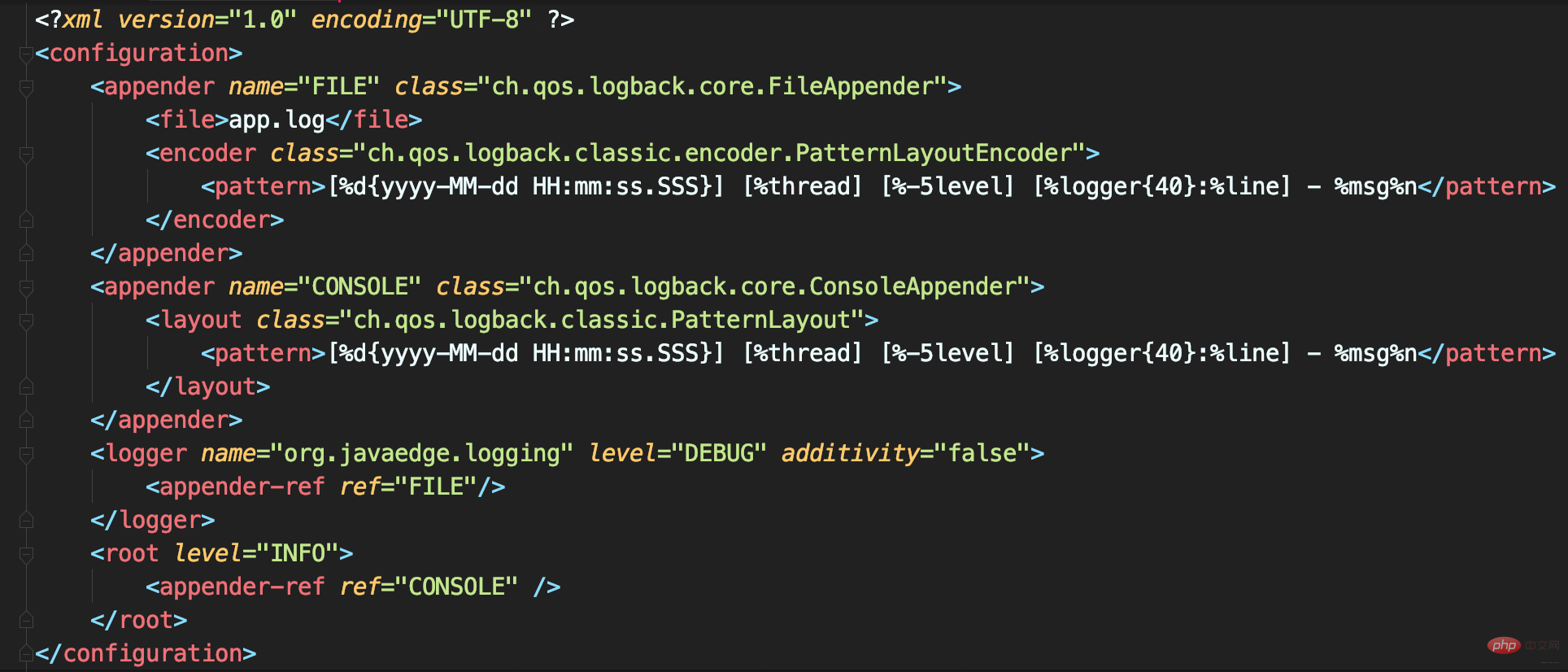The height and width of the screenshot is (672, 1568).
Task: Collapse the configuration element fold marker
Action: pyautogui.click(x=26, y=54)
